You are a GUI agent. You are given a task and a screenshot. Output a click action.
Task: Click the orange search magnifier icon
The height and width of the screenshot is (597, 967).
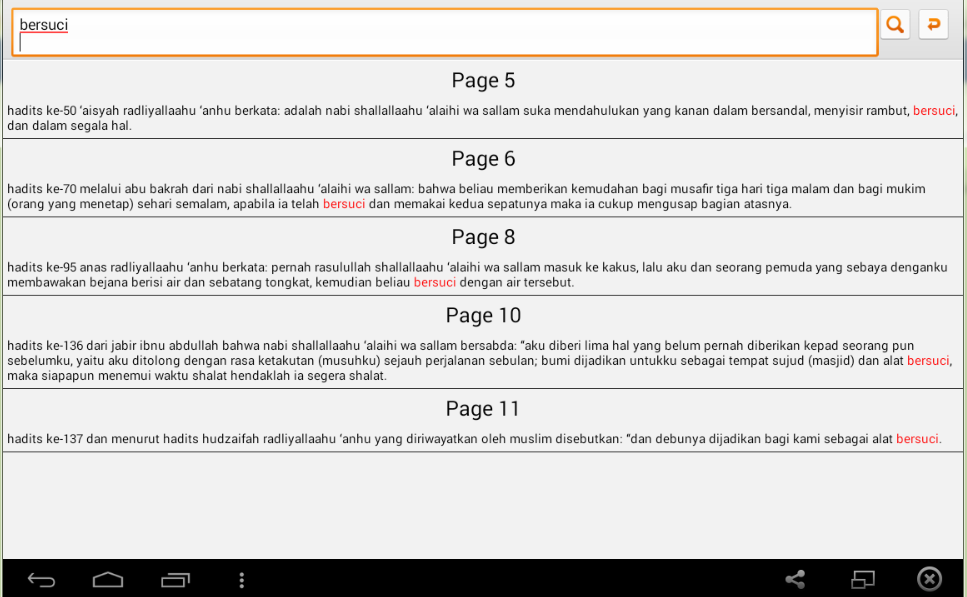895,25
